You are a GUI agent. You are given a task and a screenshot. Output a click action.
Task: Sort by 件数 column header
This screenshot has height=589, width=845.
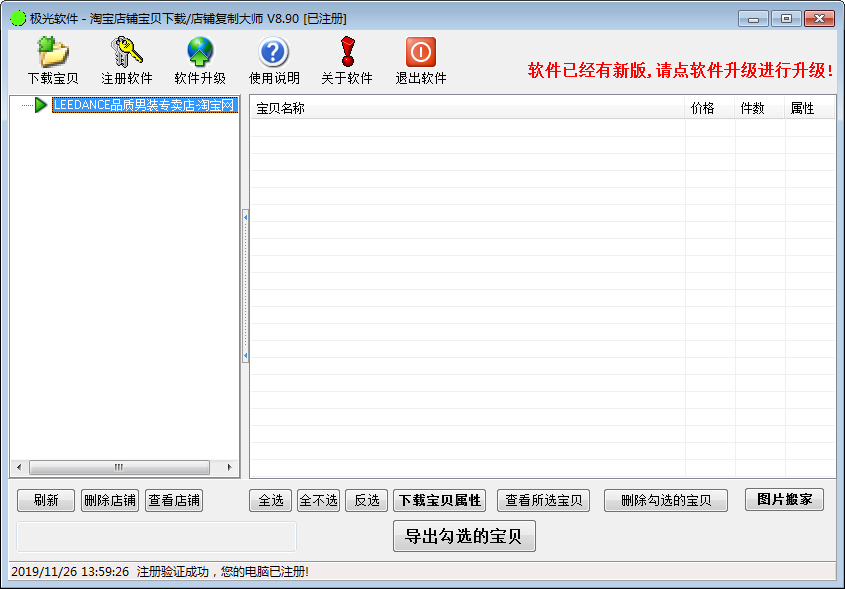(x=759, y=108)
